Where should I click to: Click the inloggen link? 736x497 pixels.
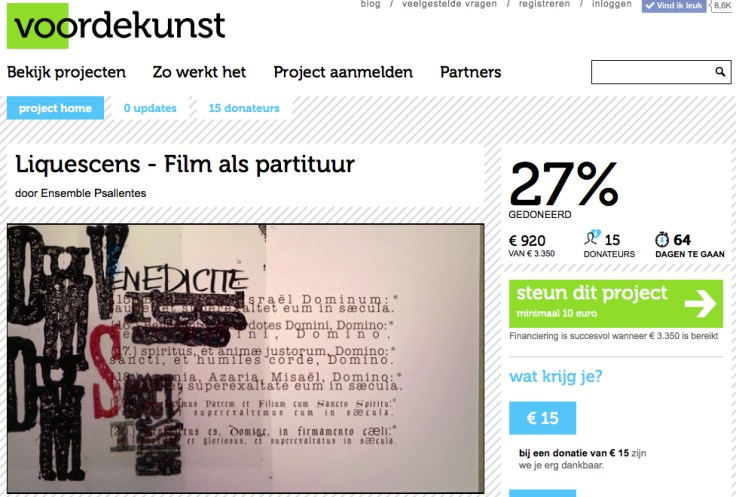612,4
